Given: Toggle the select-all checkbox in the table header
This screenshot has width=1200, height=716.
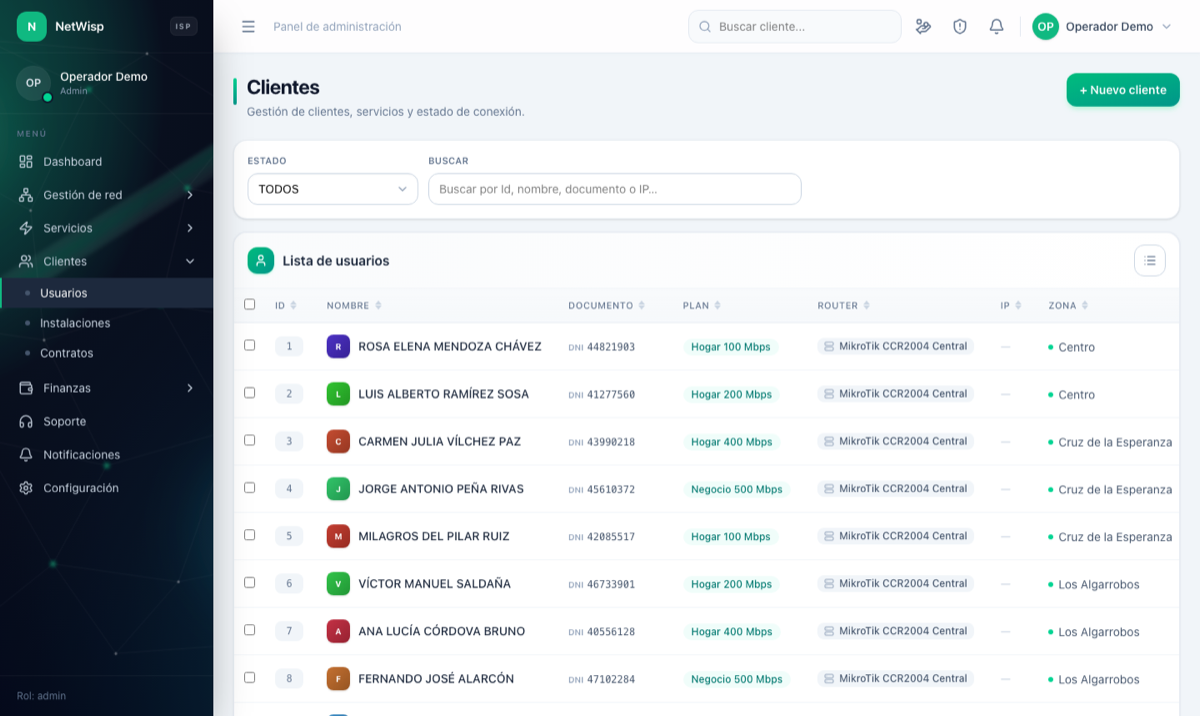Looking at the screenshot, I should coord(250,305).
